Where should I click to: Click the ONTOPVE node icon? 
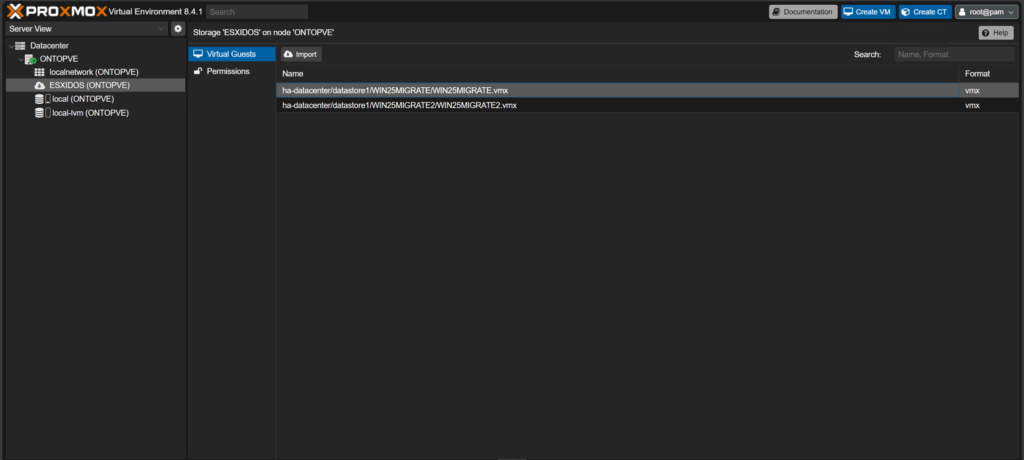coord(30,59)
